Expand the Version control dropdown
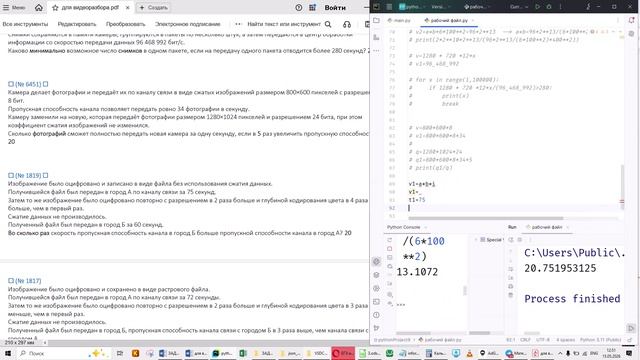The image size is (640, 360). [441, 7]
